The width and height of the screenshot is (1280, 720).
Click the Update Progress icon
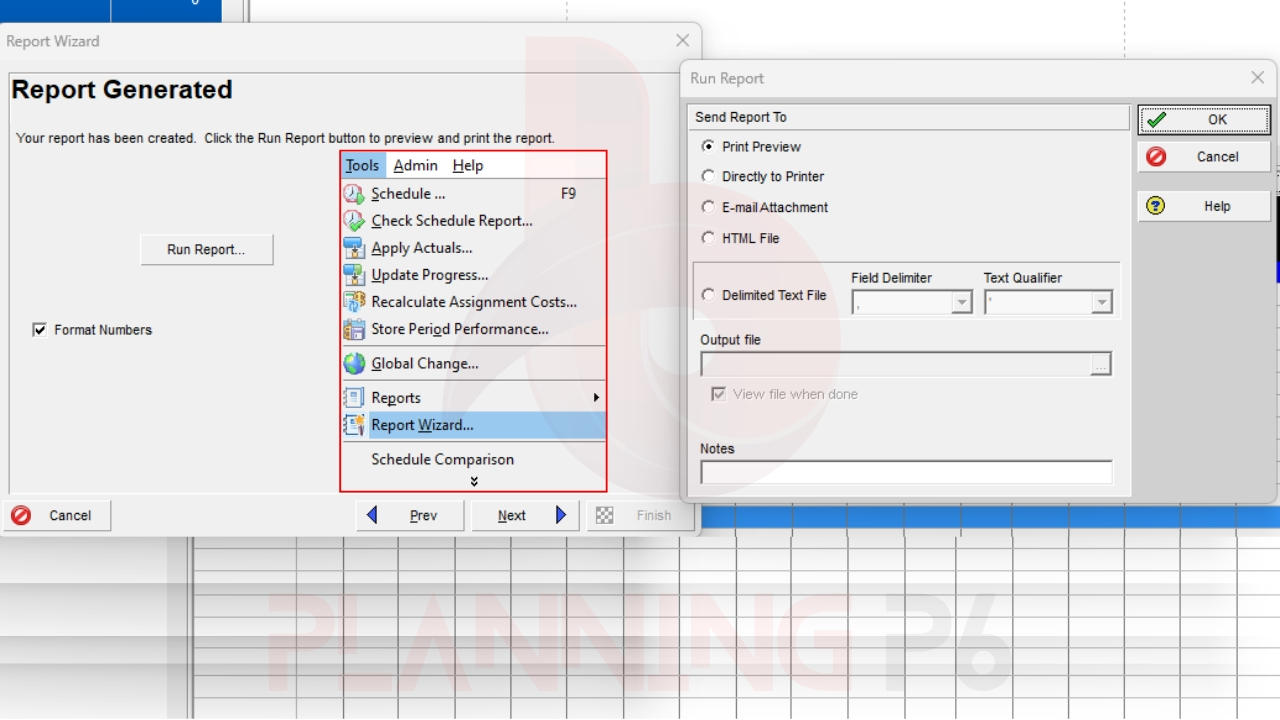[354, 275]
